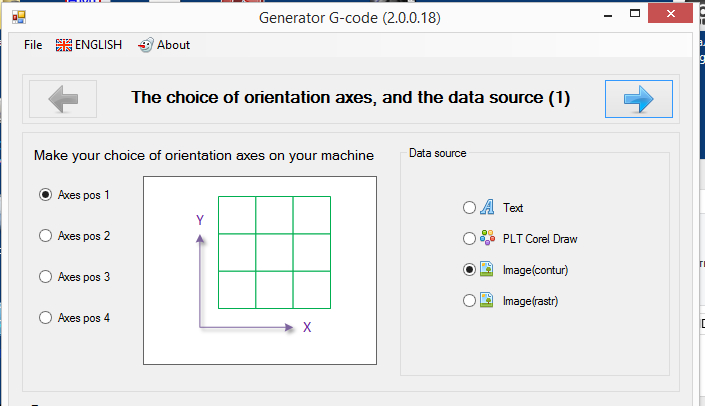Click the grey back arrow button
Image resolution: width=705 pixels, height=406 pixels.
(x=63, y=99)
